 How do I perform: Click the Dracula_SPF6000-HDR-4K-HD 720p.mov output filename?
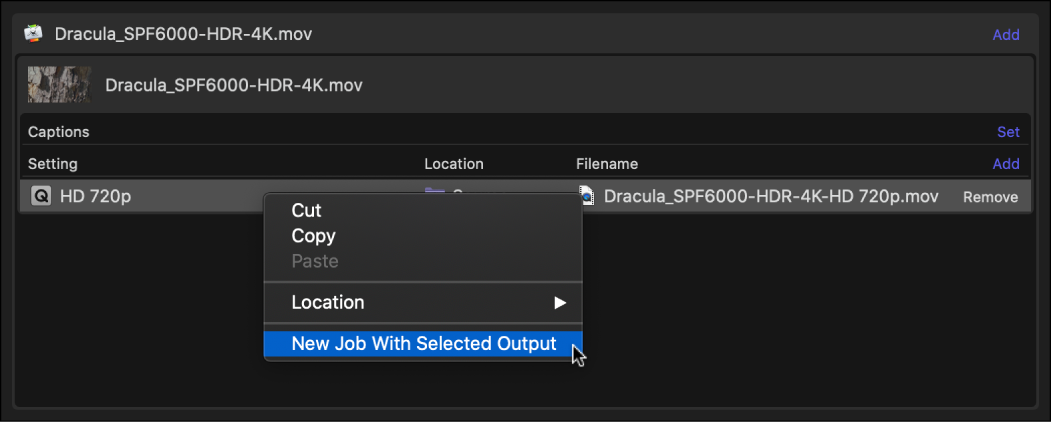click(771, 197)
